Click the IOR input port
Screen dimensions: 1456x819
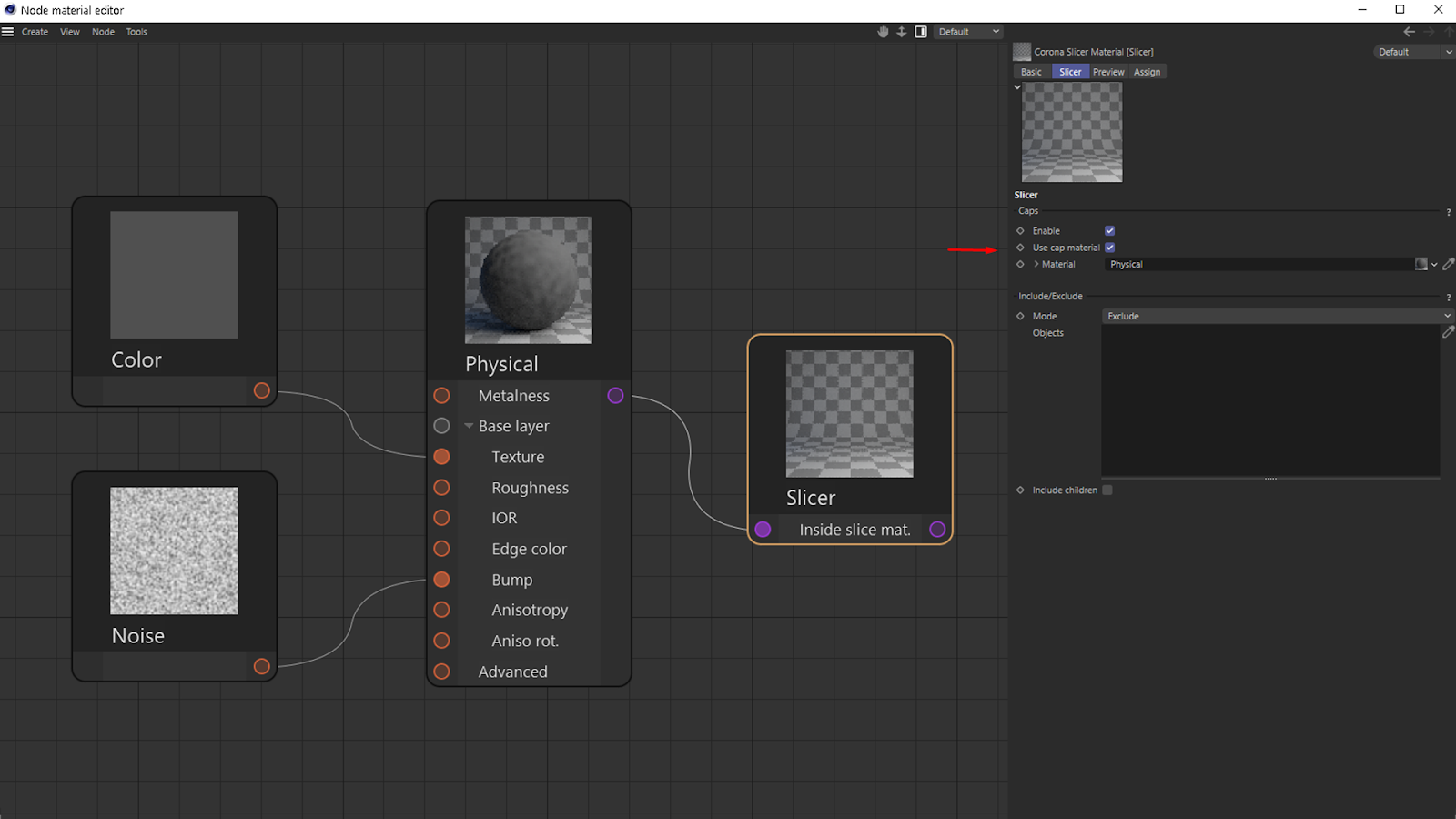coord(442,518)
